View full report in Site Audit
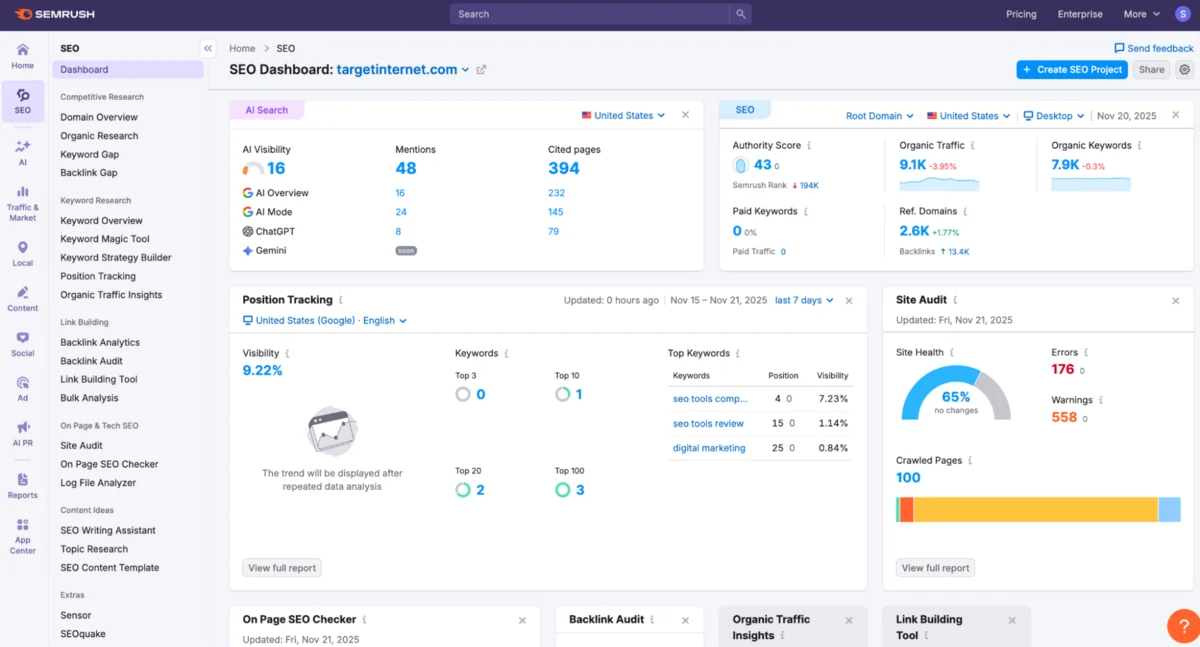Viewport: 1200px width, 647px height. (935, 568)
